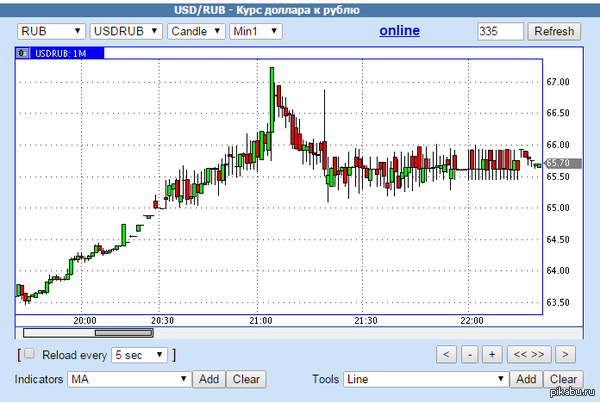Change the Min1 timeframe dropdown
Screen dimensions: 600x403
(x=255, y=31)
